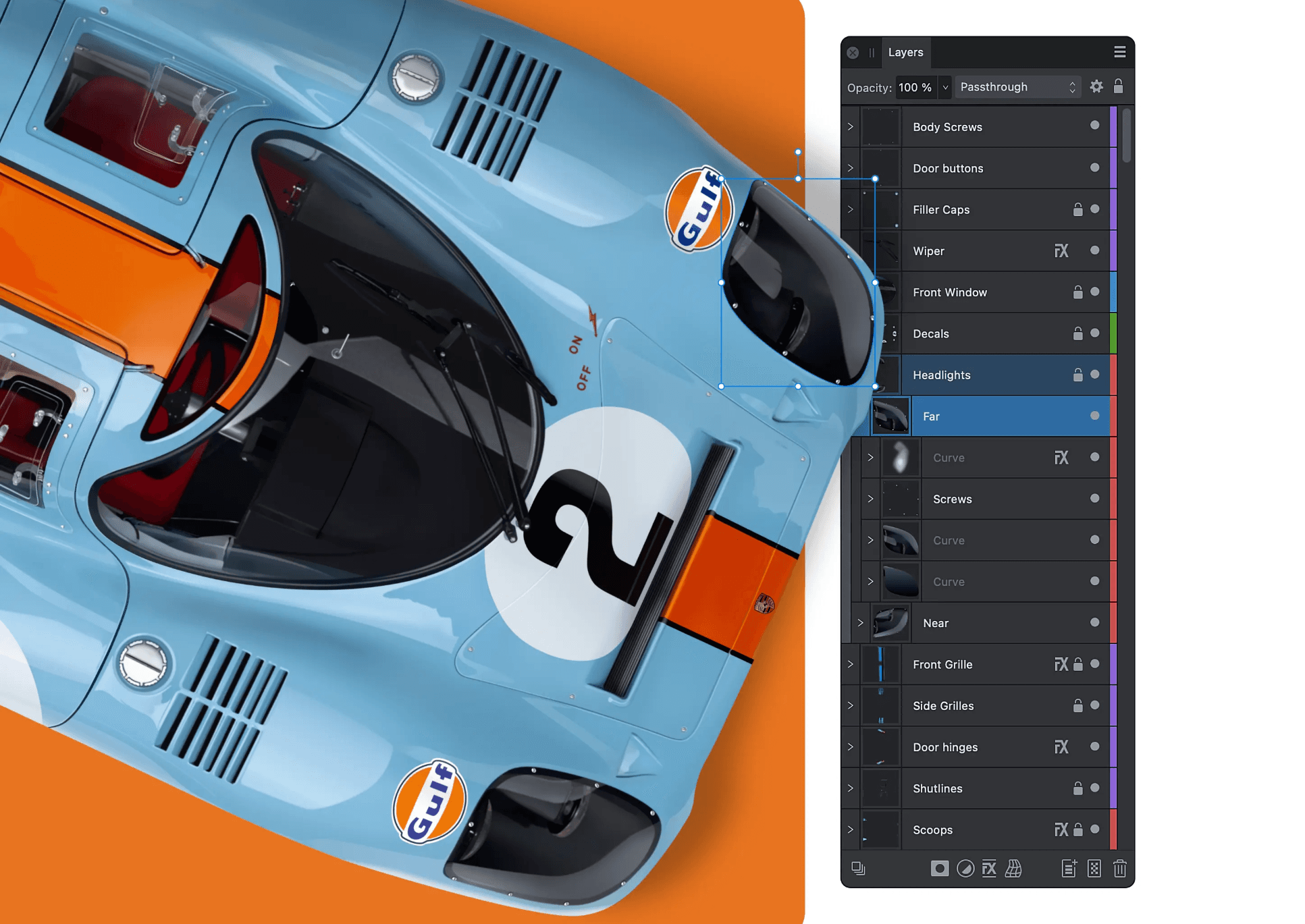
Task: Click the add pixel layer icon
Action: coord(1094,868)
